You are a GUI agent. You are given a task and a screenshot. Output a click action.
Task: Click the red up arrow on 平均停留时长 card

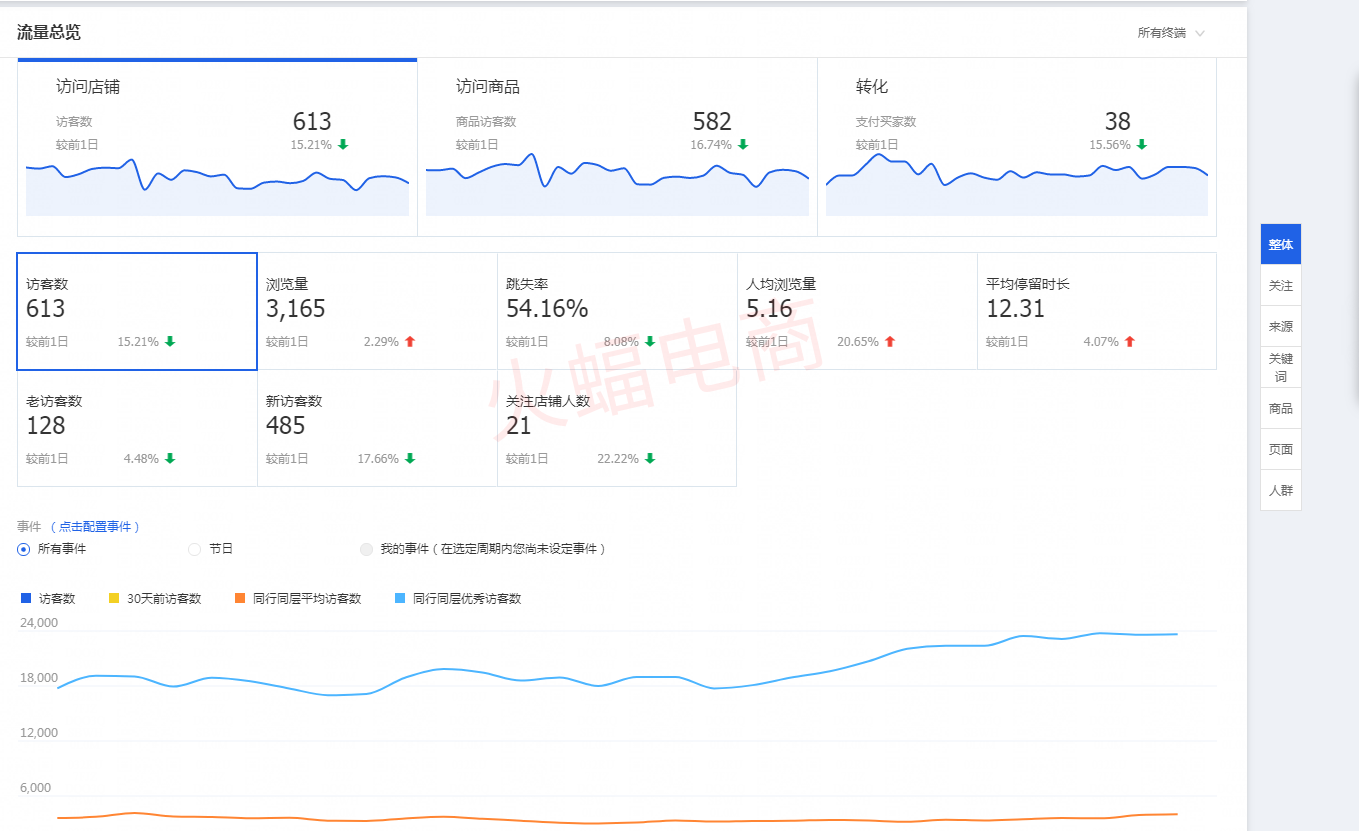[1130, 342]
